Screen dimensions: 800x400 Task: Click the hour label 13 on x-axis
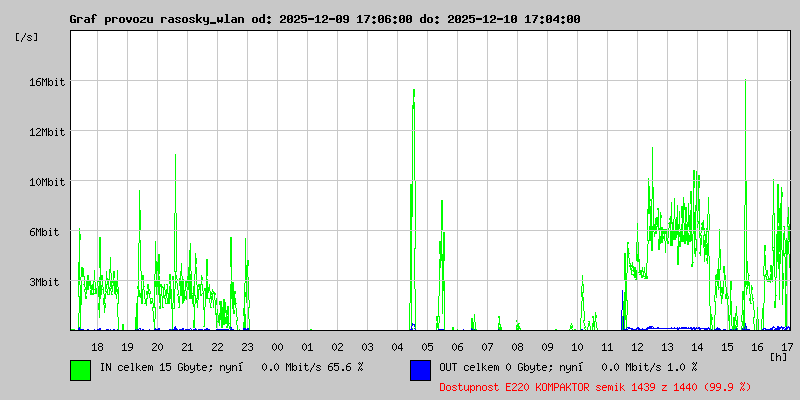(667, 347)
